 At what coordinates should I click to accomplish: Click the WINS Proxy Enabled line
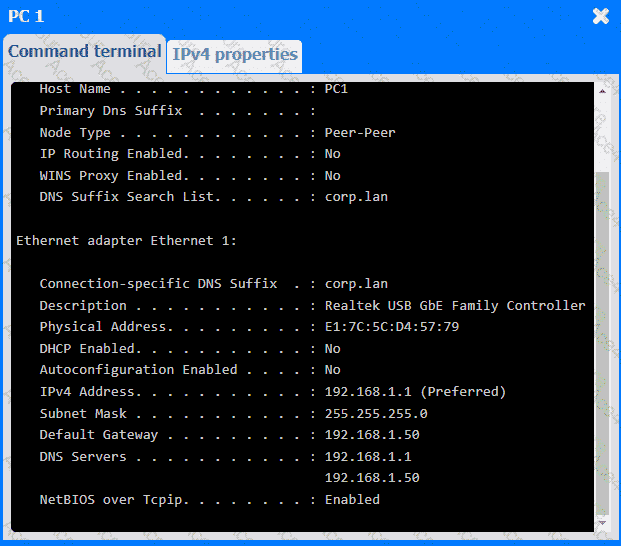coord(189,176)
